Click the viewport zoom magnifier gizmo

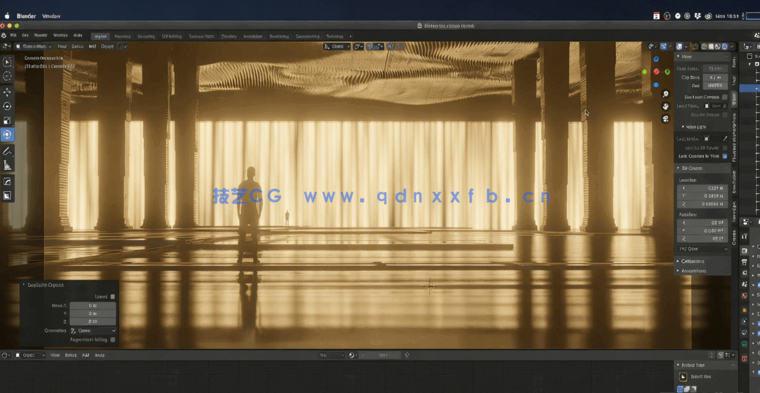pyautogui.click(x=665, y=94)
